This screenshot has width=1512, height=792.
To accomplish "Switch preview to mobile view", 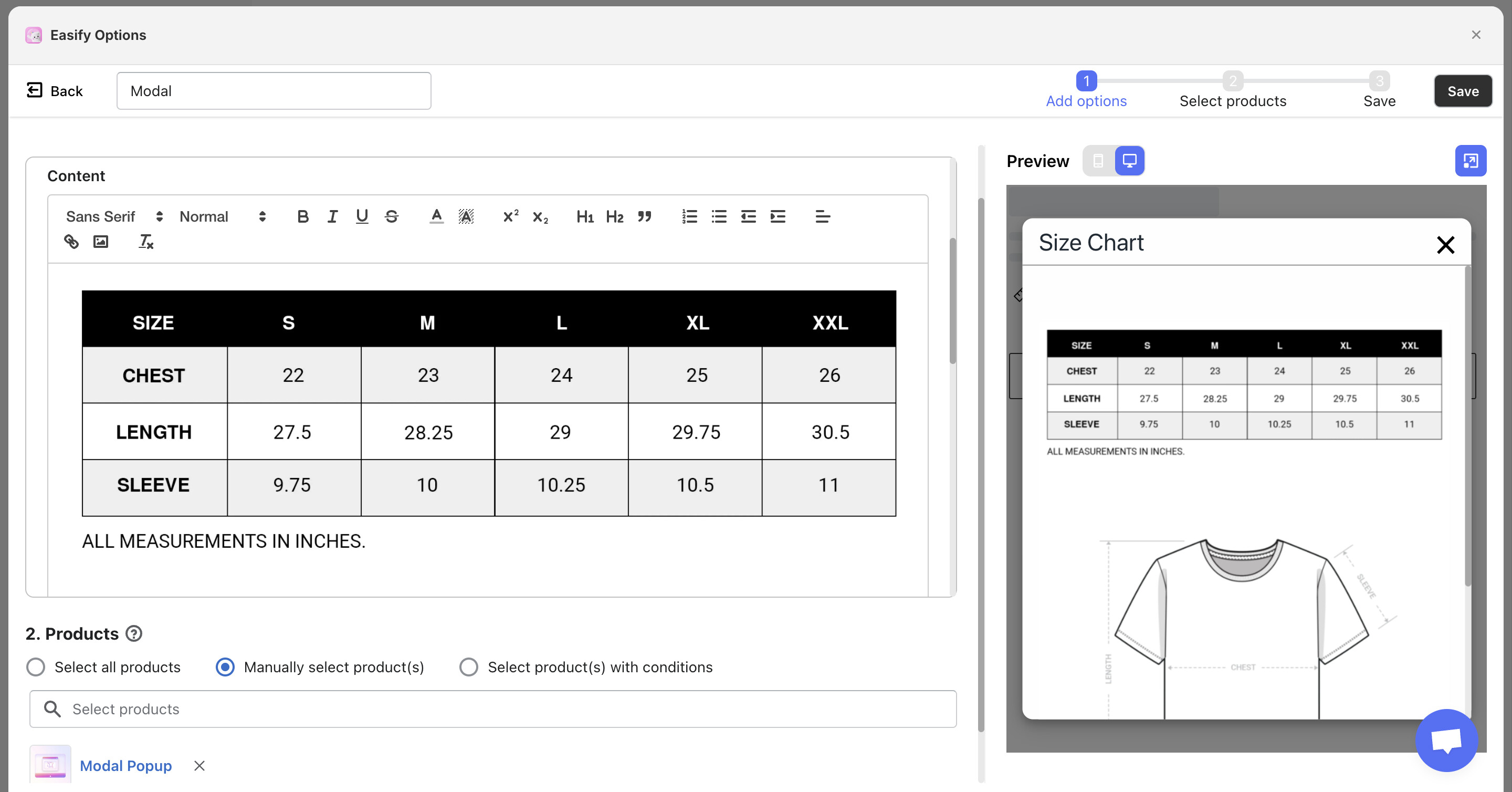I will [x=1098, y=161].
